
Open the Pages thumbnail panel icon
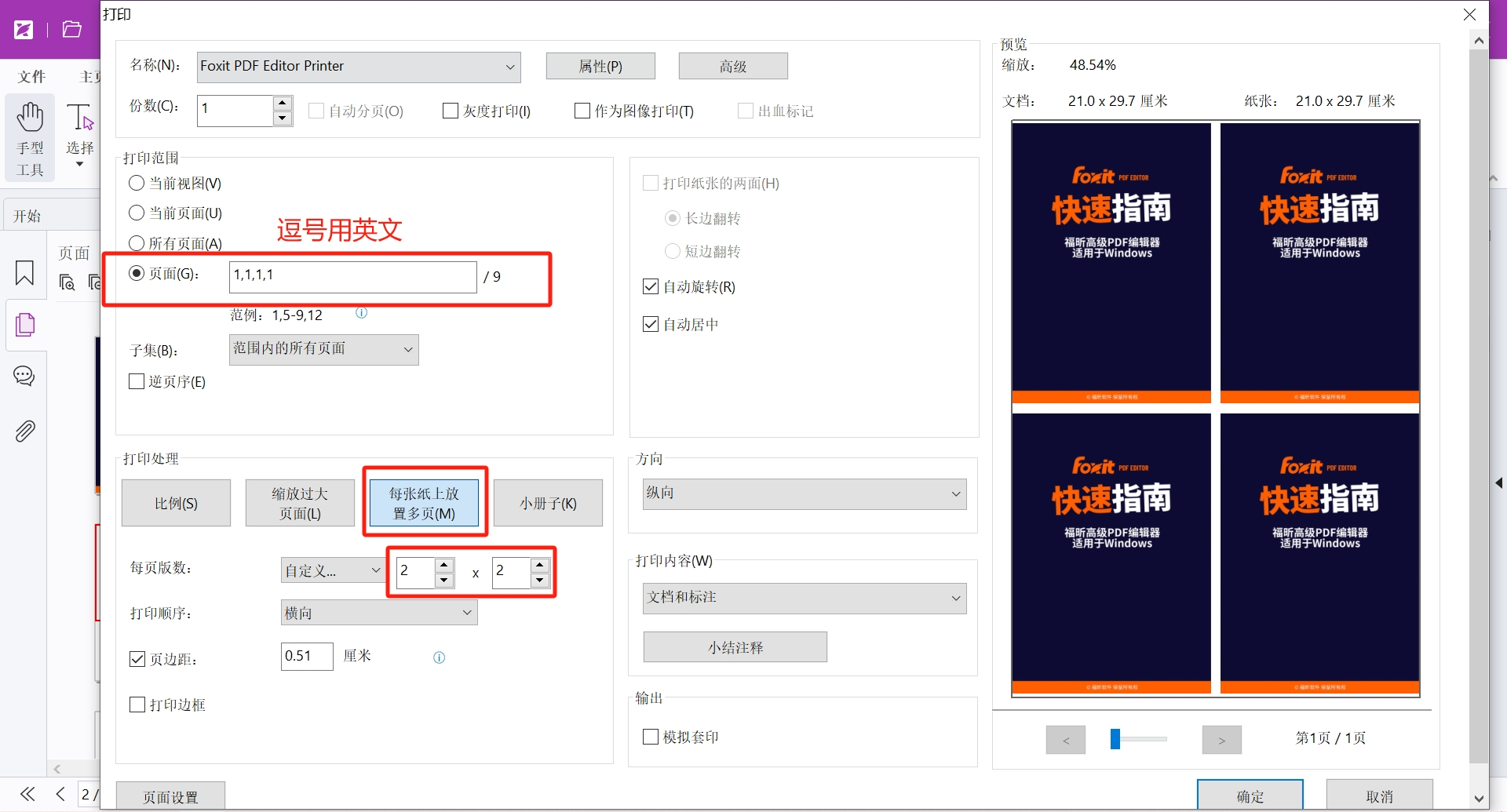pyautogui.click(x=25, y=324)
